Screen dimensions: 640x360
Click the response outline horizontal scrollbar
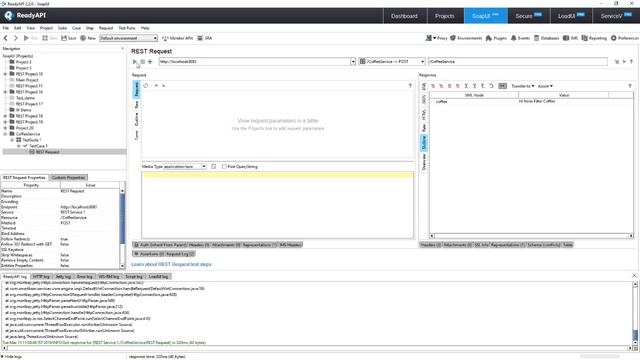531,236
